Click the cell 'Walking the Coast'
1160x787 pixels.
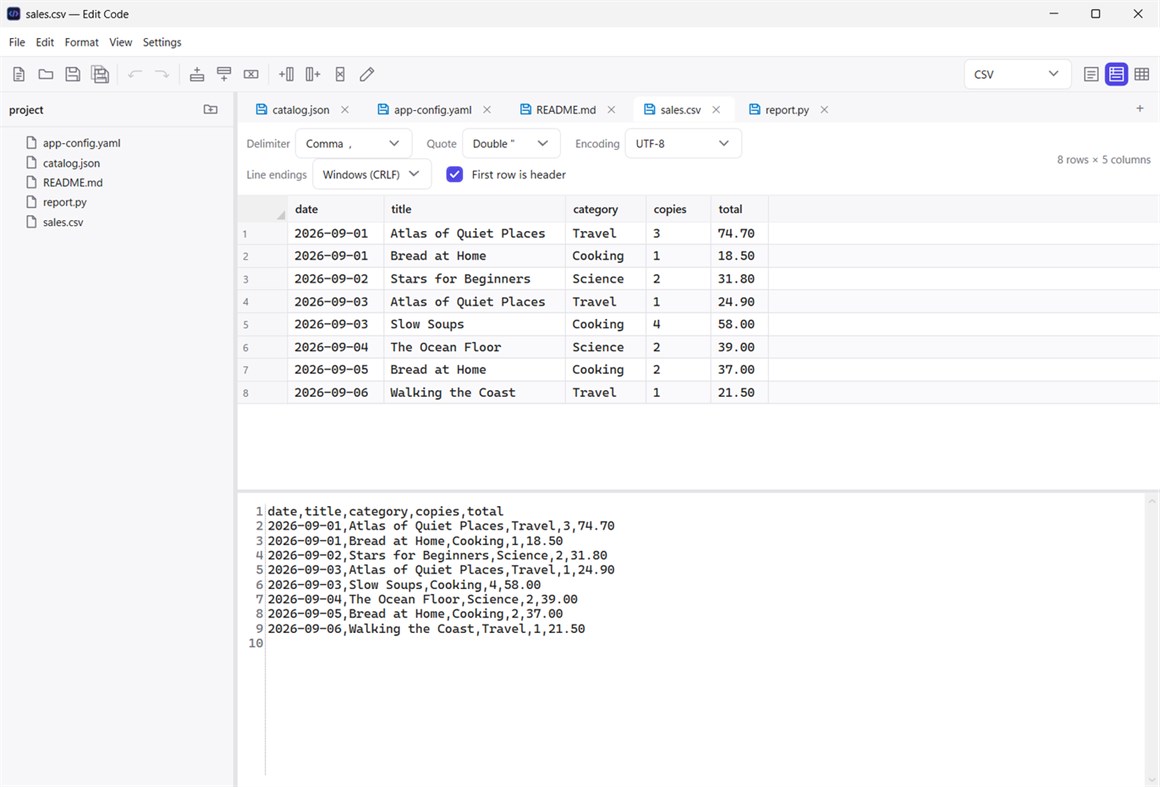pyautogui.click(x=475, y=393)
